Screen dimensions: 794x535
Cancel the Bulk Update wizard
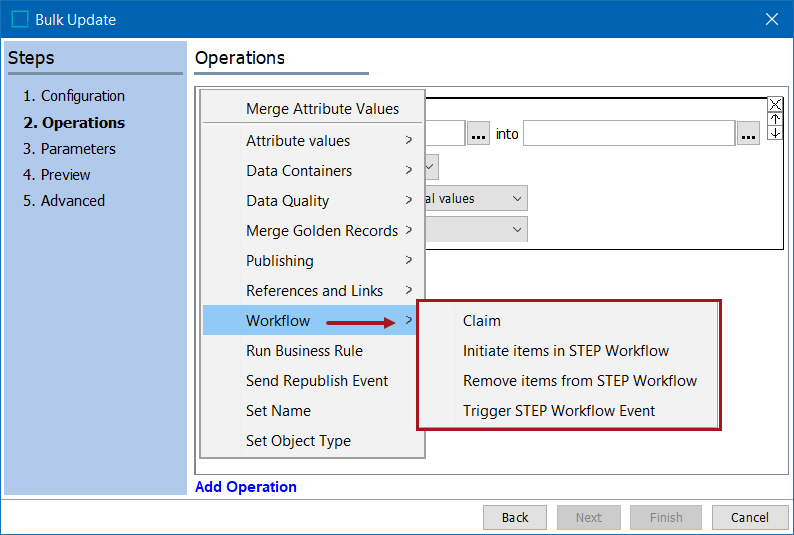pos(749,517)
